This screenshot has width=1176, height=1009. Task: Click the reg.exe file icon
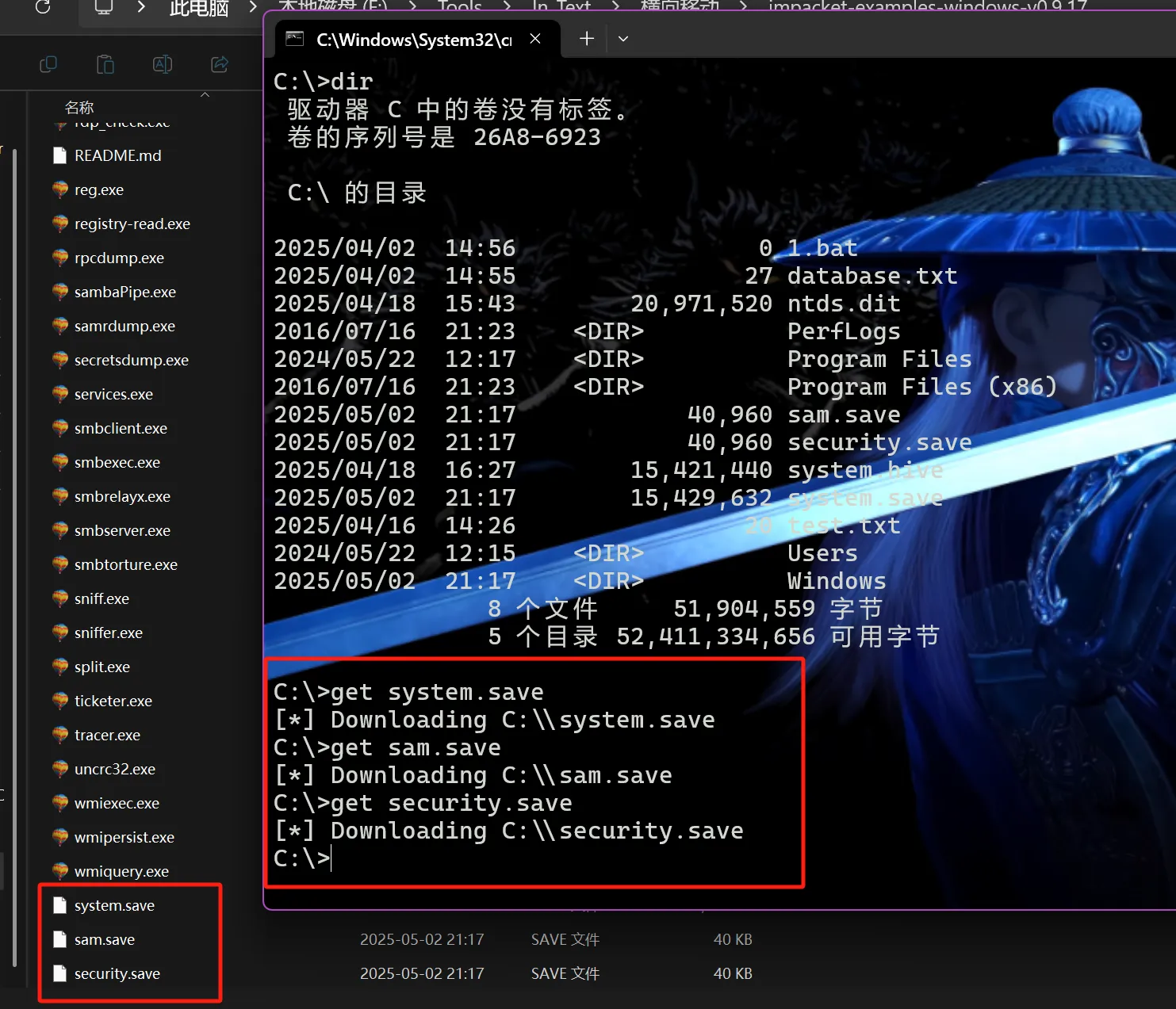click(x=60, y=189)
